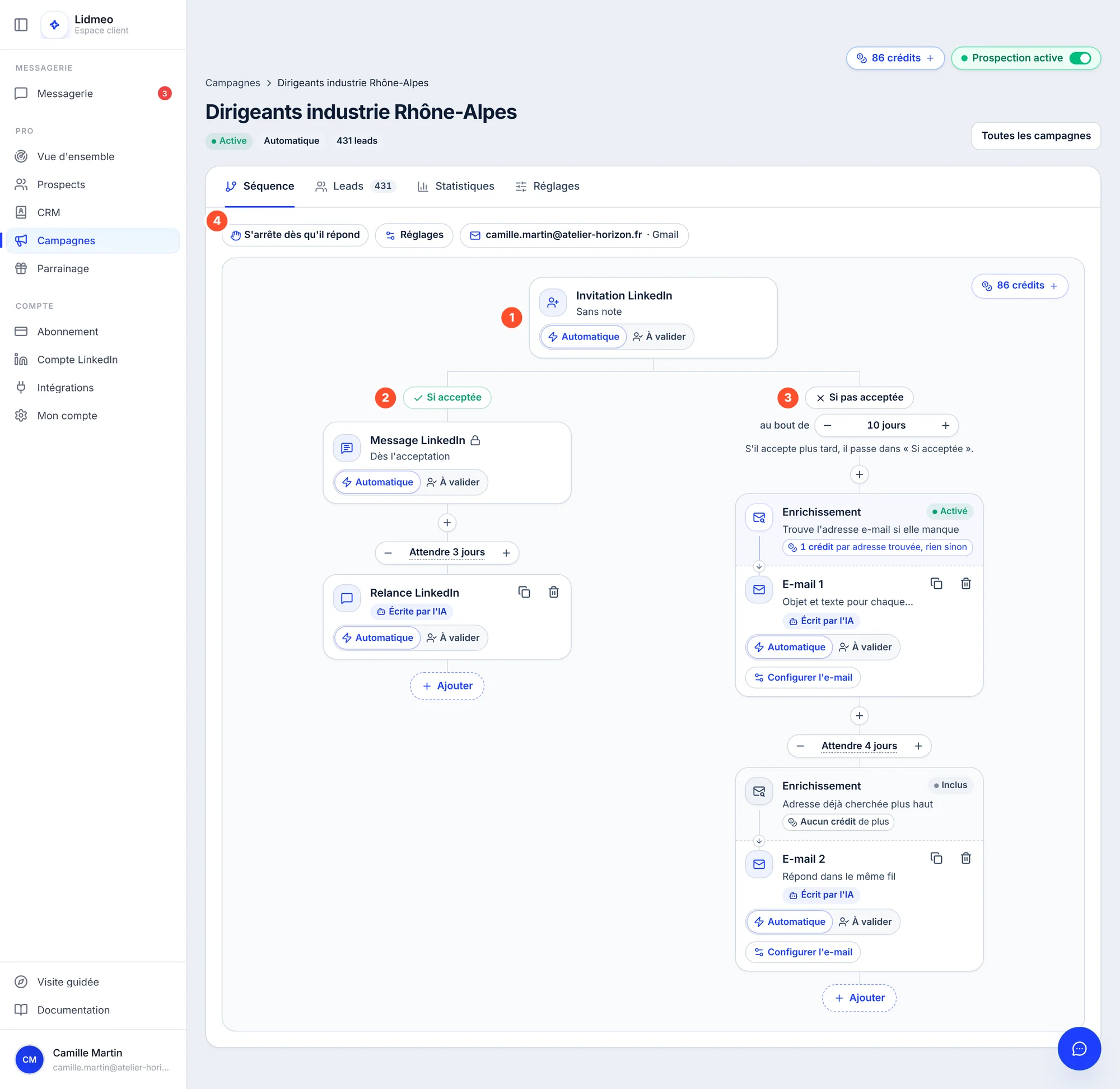Toggle Prospection active switch
Screen dimensions: 1120x1089
click(x=1080, y=58)
